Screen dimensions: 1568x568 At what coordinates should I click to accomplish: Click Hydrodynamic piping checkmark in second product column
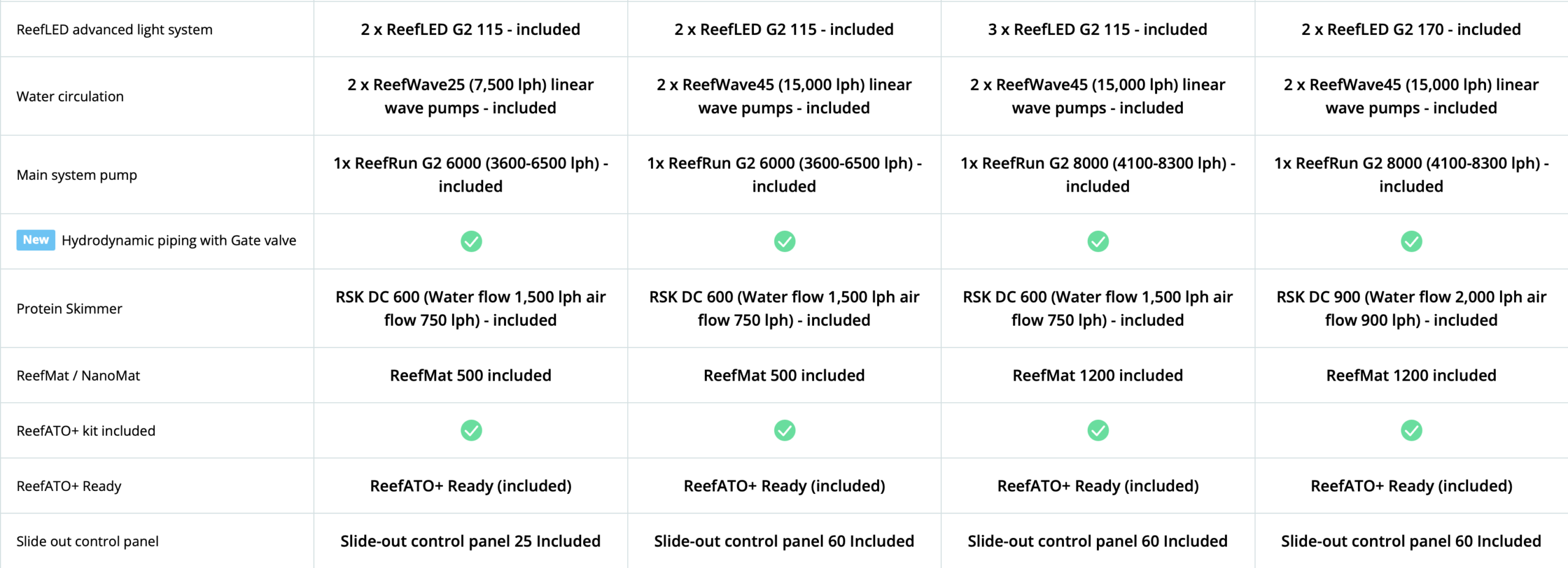(785, 241)
